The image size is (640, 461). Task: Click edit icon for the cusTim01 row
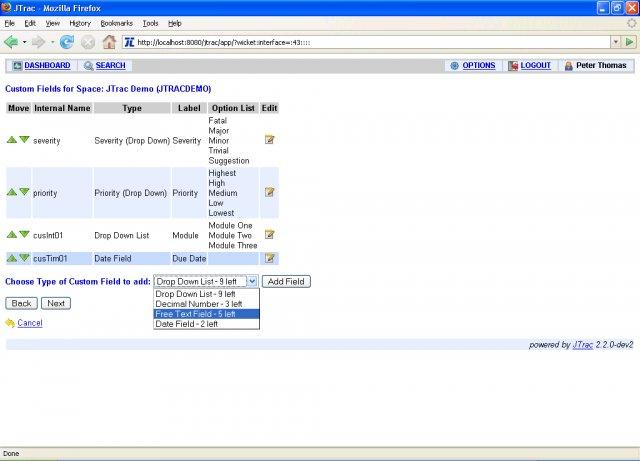(269, 258)
